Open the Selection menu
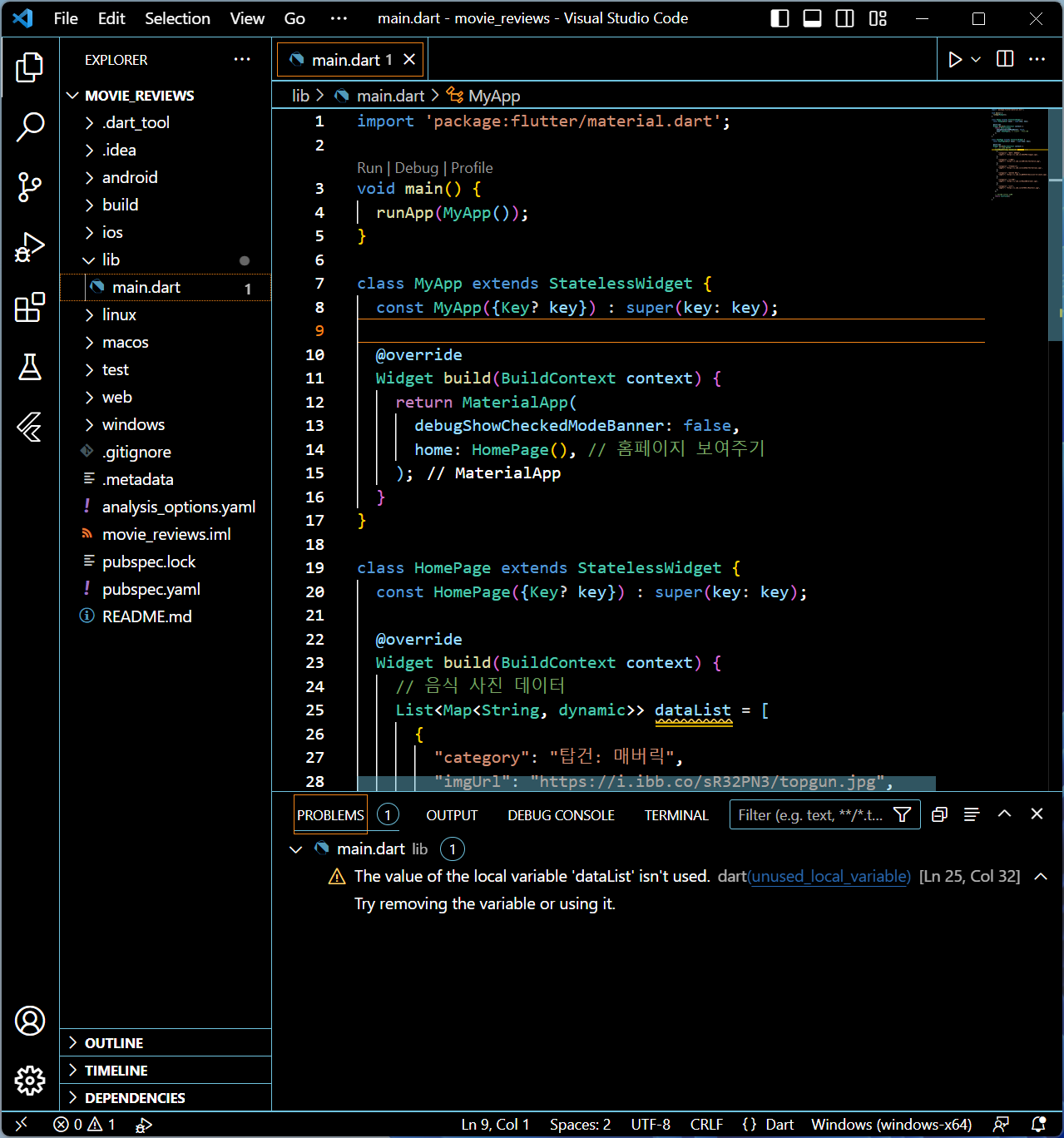The image size is (1064, 1138). tap(177, 18)
